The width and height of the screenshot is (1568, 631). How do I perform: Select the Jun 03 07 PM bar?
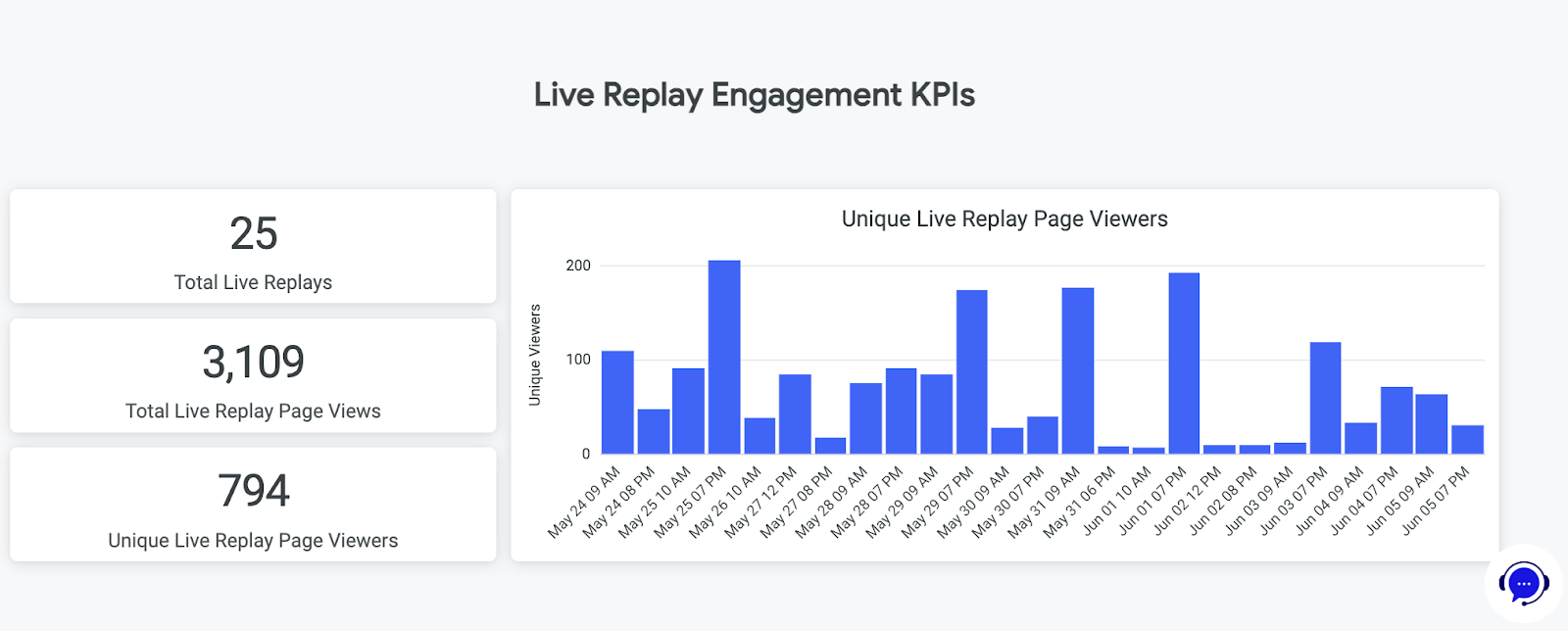click(x=1325, y=398)
